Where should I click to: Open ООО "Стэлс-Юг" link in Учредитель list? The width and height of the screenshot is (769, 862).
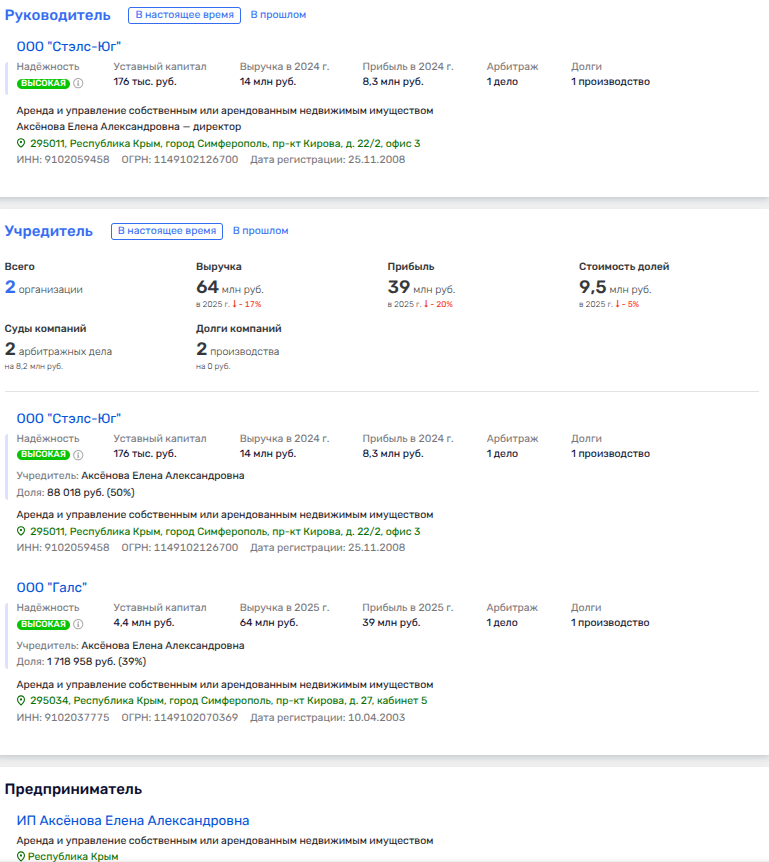(x=69, y=418)
